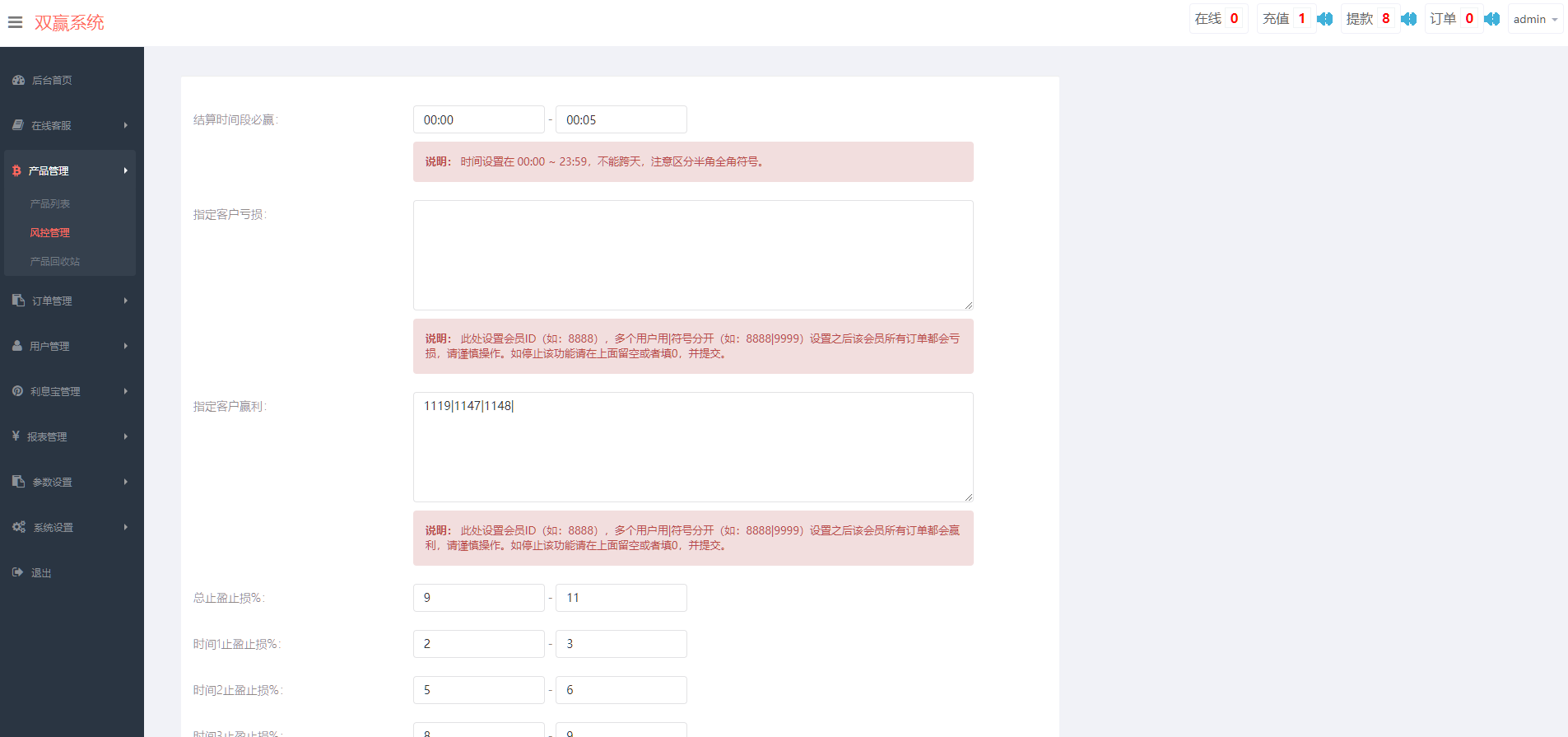Focus the settlement start time 00:00 field
Screen dimensions: 1568x737
tap(478, 119)
